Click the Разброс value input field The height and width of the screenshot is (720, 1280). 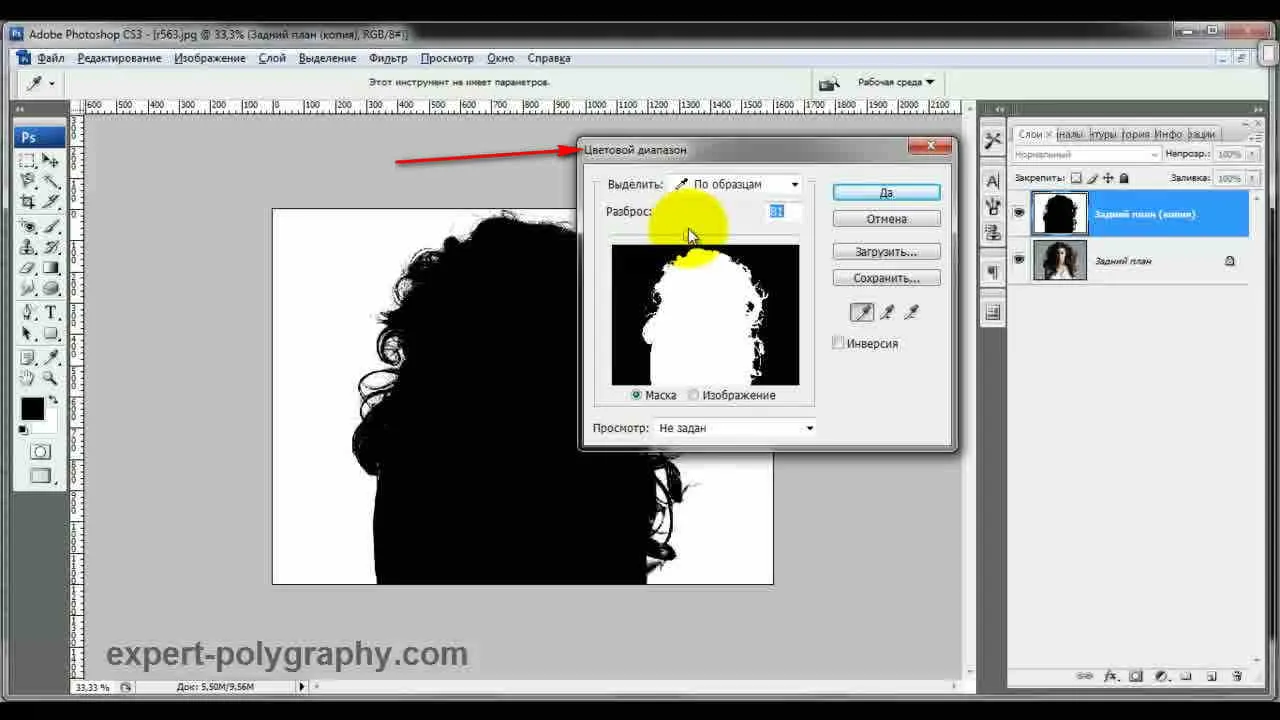pyautogui.click(x=783, y=212)
